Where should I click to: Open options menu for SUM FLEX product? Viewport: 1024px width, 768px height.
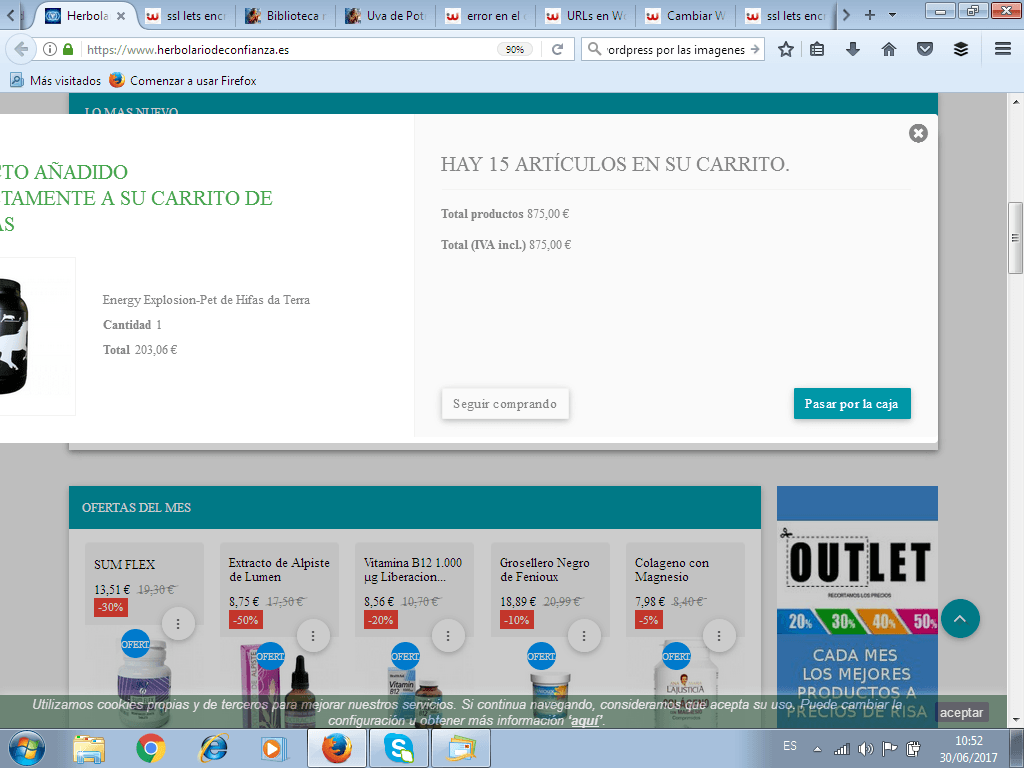coord(178,624)
